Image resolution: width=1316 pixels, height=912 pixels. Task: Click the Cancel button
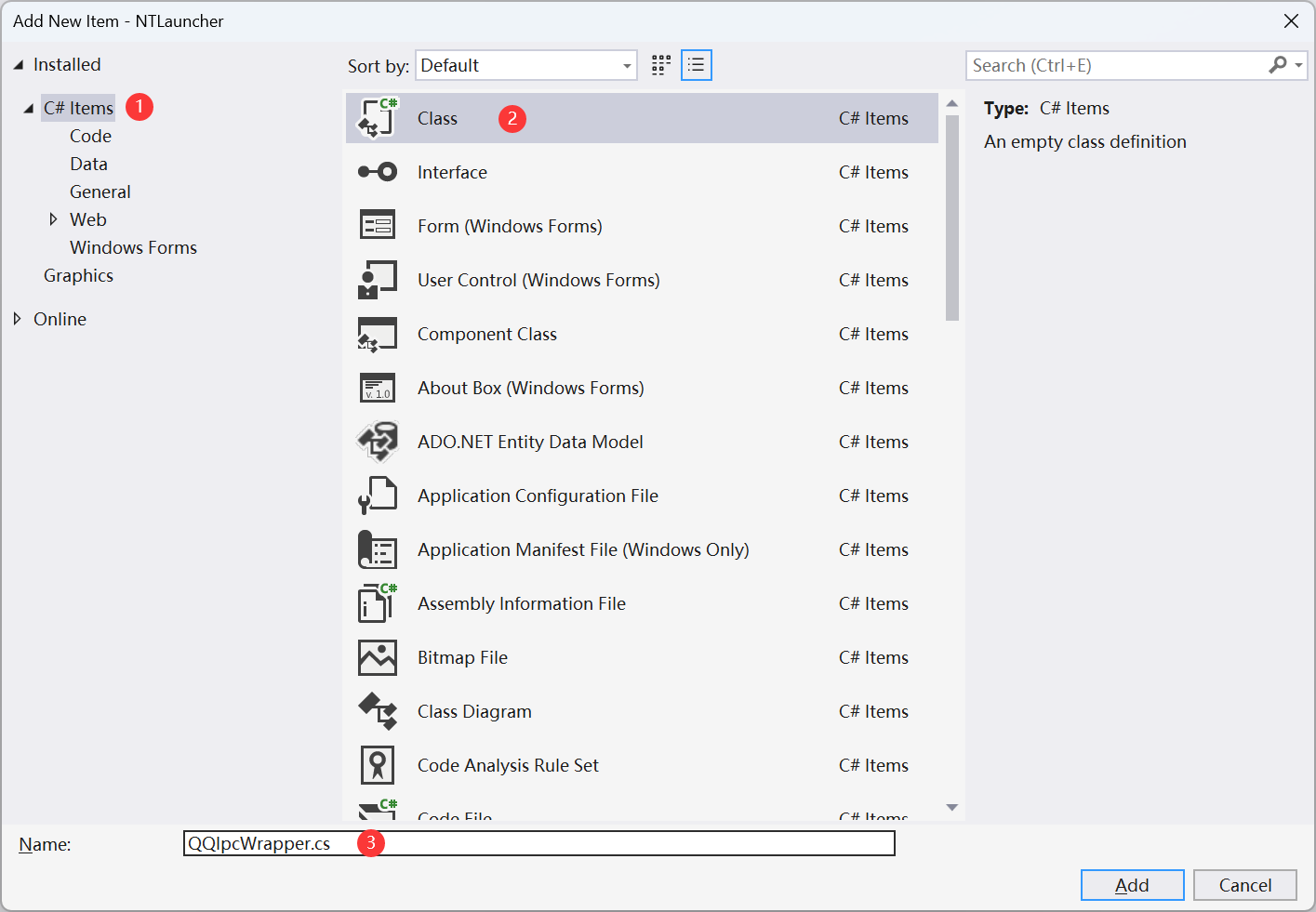[1245, 885]
